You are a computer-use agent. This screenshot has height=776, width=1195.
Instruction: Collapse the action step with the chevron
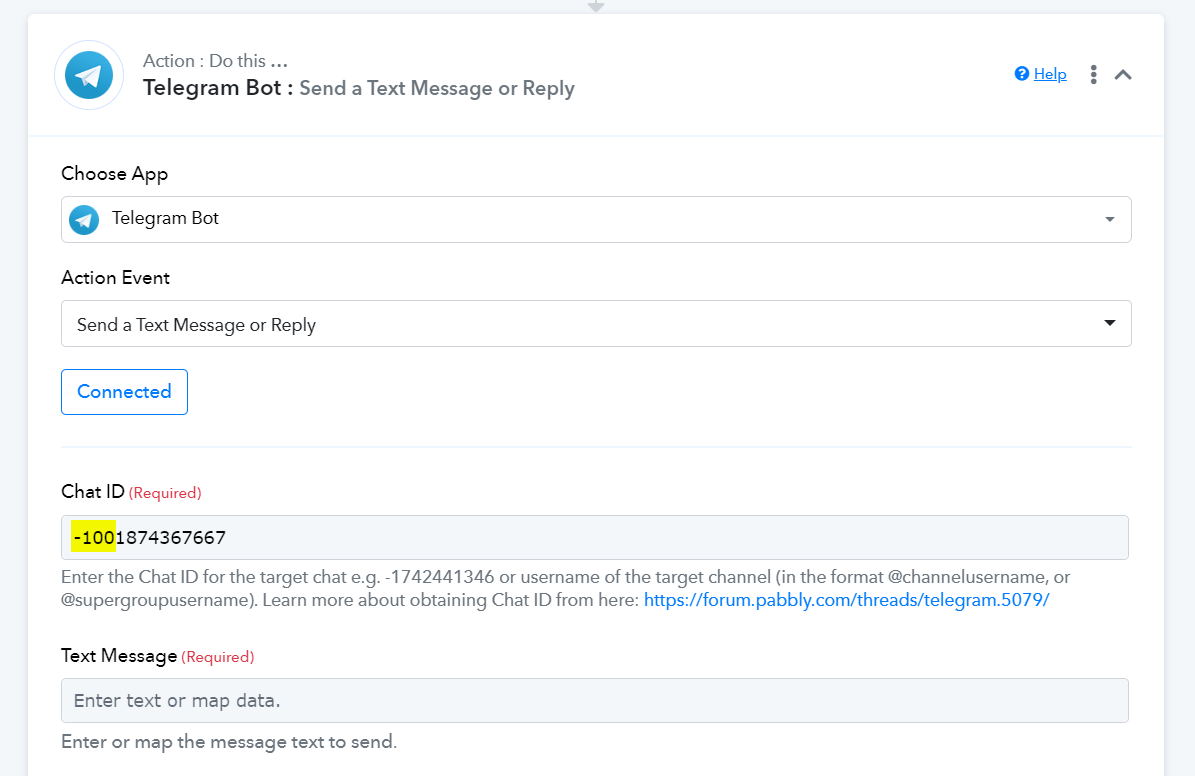click(x=1123, y=74)
